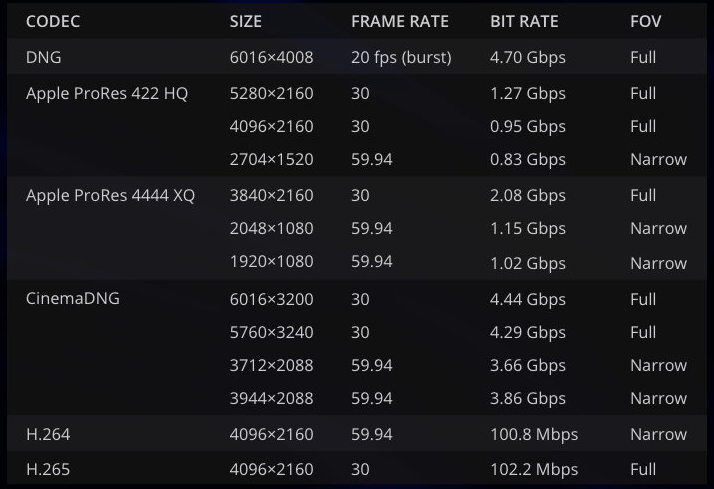Click the H.264 codec label
The width and height of the screenshot is (714, 489).
point(49,434)
